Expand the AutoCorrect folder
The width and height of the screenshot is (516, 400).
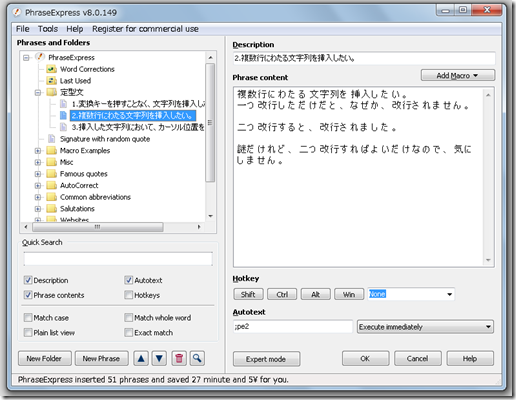(x=38, y=186)
